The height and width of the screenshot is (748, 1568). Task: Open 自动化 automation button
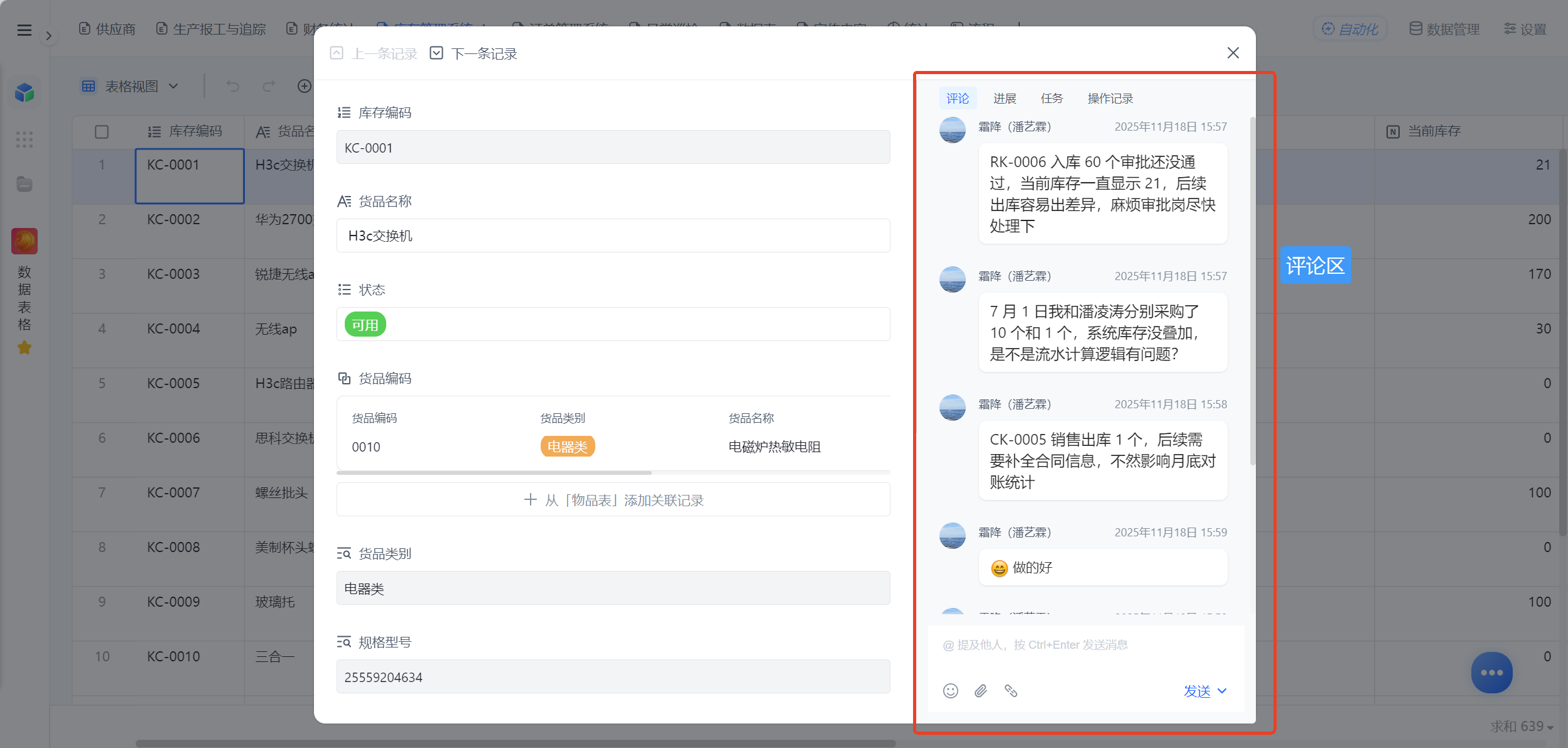click(1350, 29)
